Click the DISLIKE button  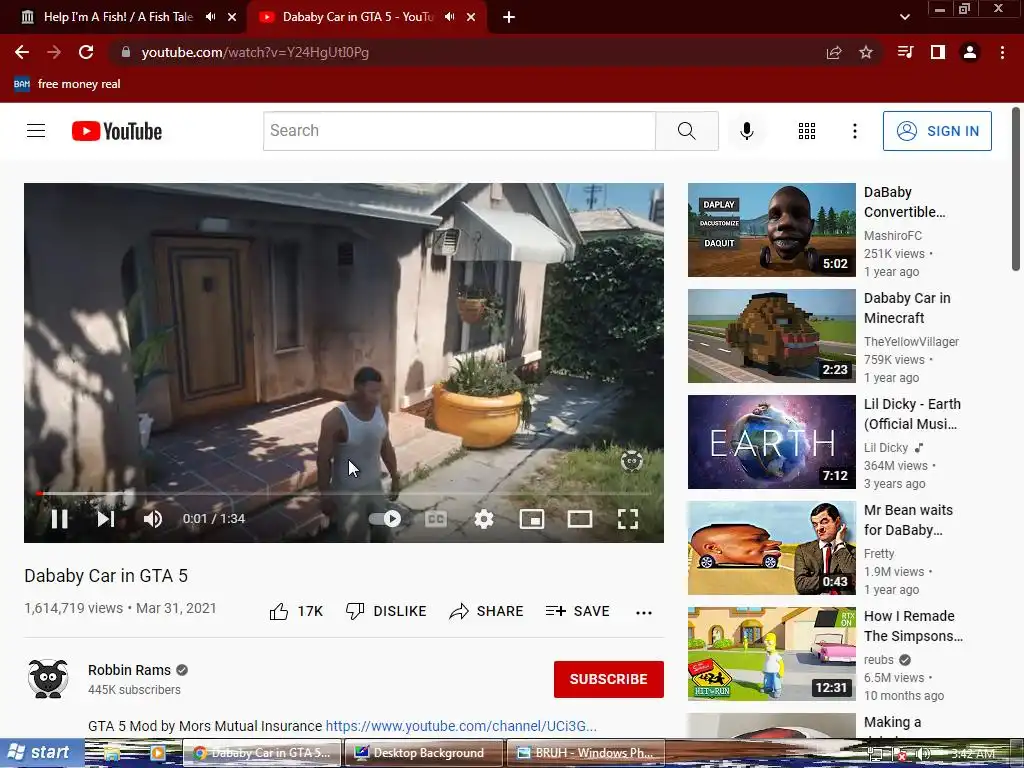386,611
